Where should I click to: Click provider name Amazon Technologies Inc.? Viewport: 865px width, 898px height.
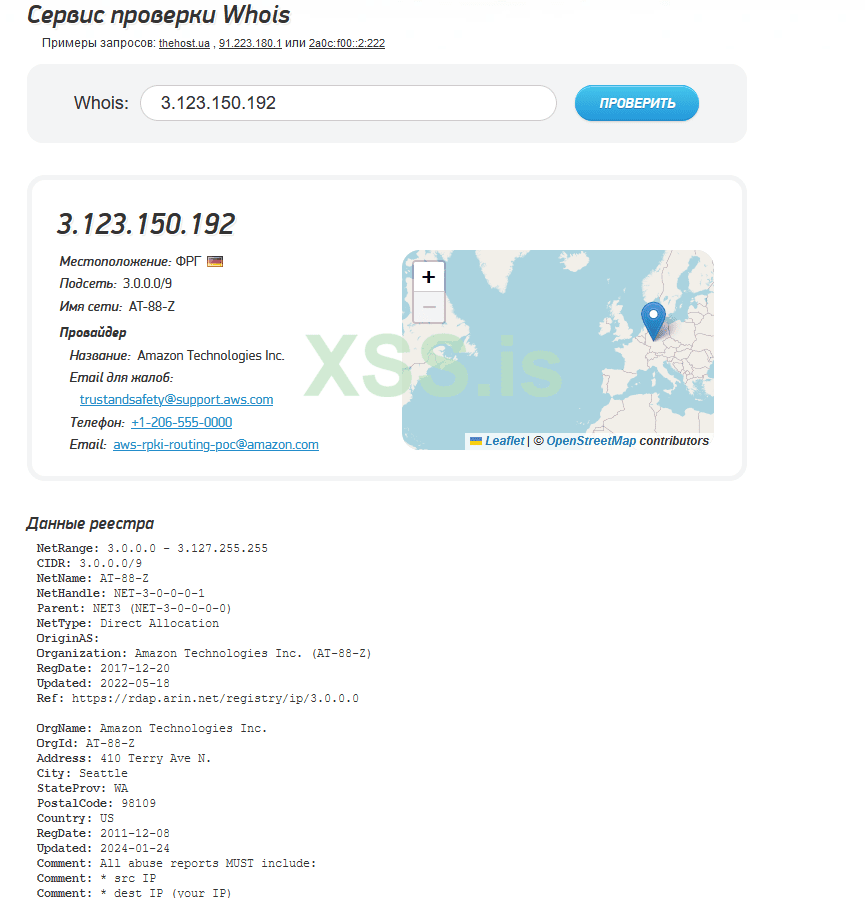point(211,356)
